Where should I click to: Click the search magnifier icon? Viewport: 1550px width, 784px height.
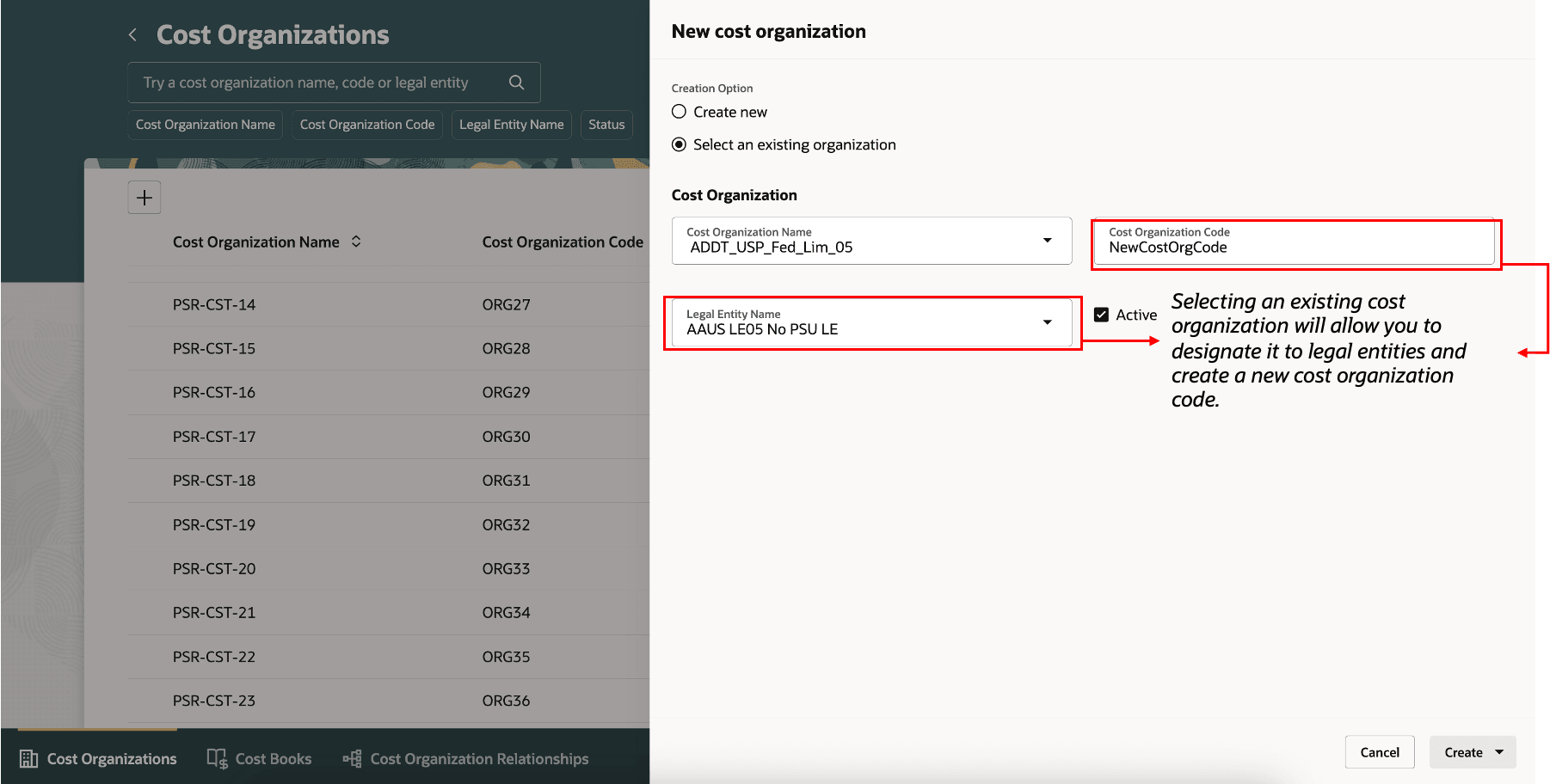coord(516,82)
